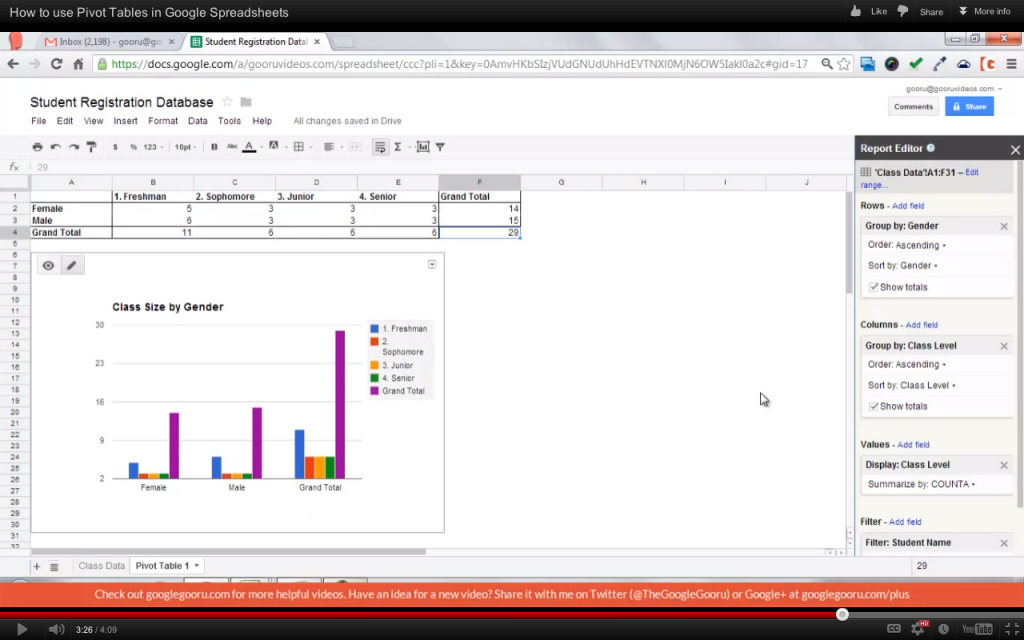The height and width of the screenshot is (640, 1024).
Task: Toggle Show totals under Class Level
Action: (873, 406)
